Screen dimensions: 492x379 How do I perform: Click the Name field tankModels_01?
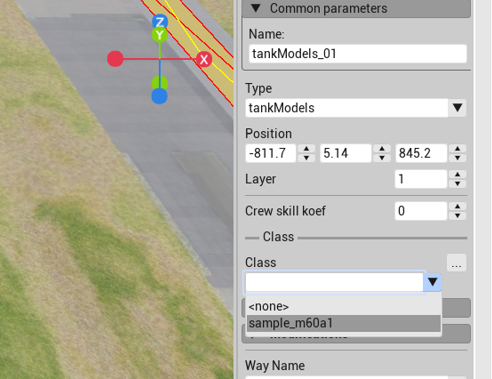(358, 54)
